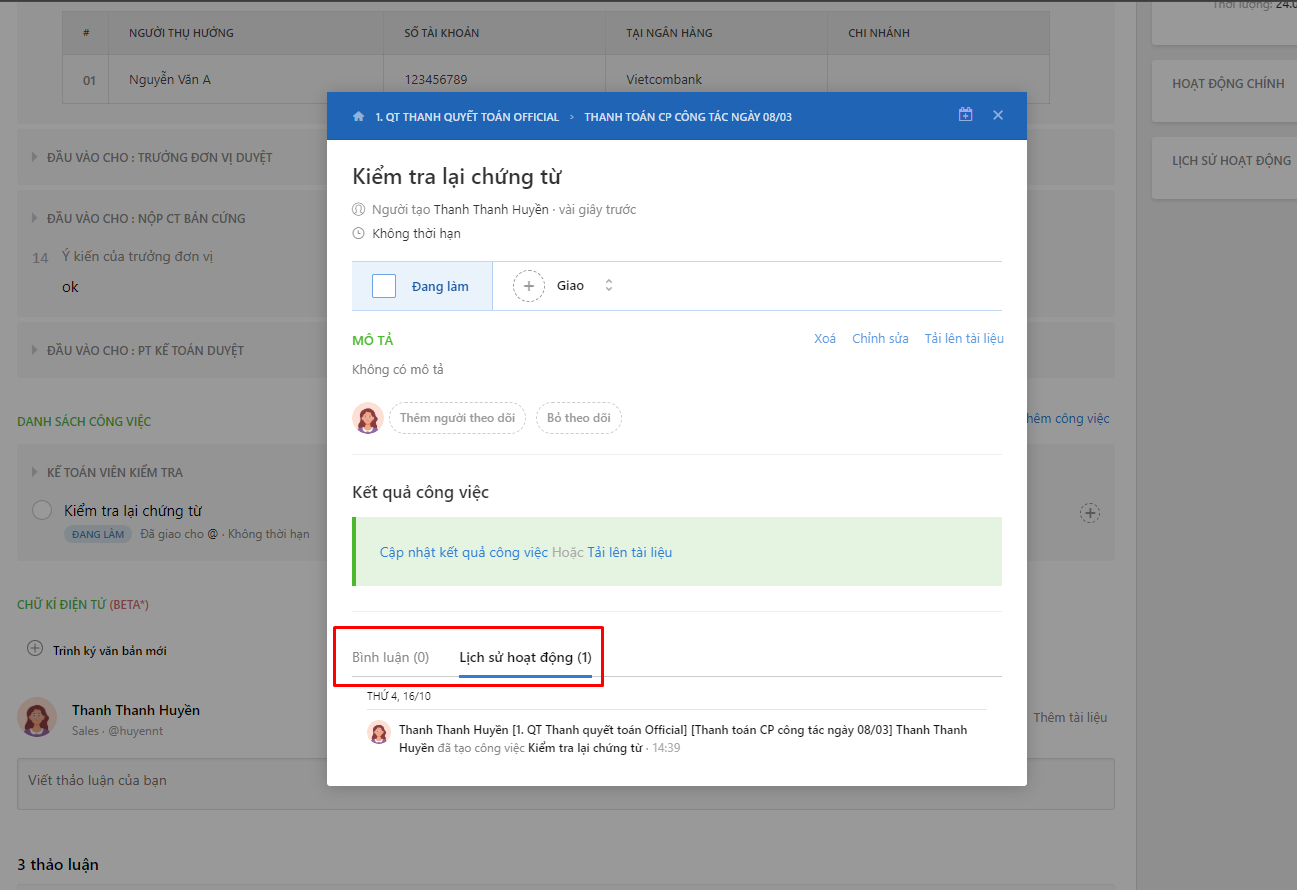
Task: Click Trình ký văn bản mới text
Action: (x=110, y=651)
